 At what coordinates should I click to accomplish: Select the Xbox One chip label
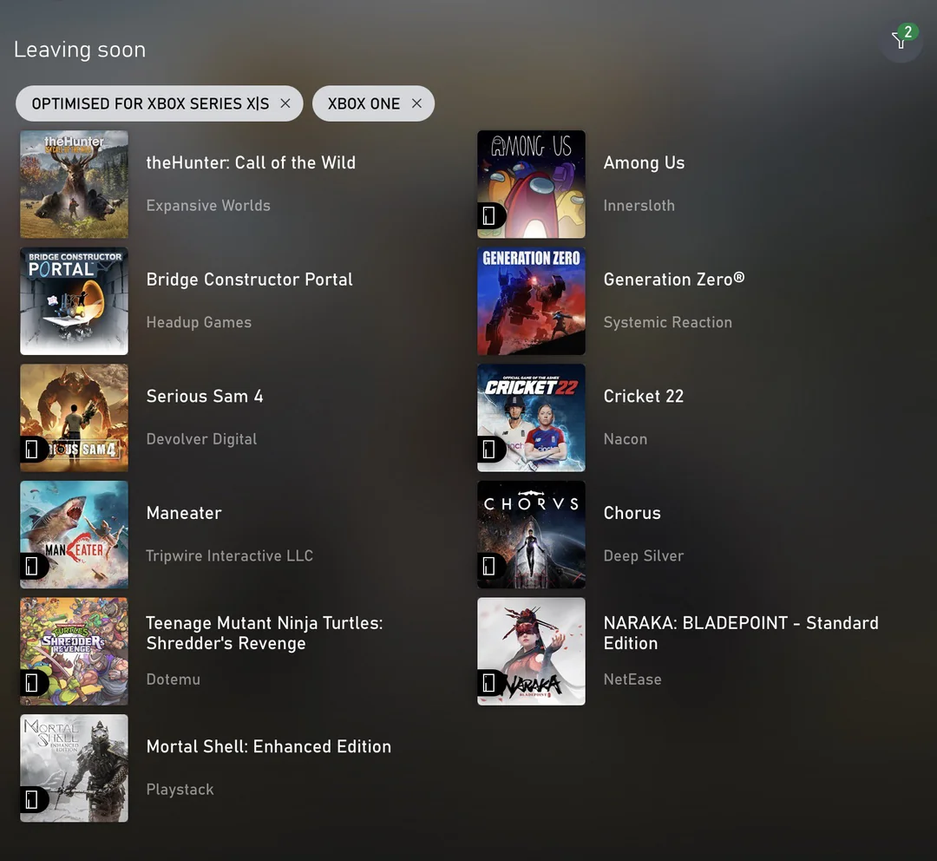click(364, 103)
